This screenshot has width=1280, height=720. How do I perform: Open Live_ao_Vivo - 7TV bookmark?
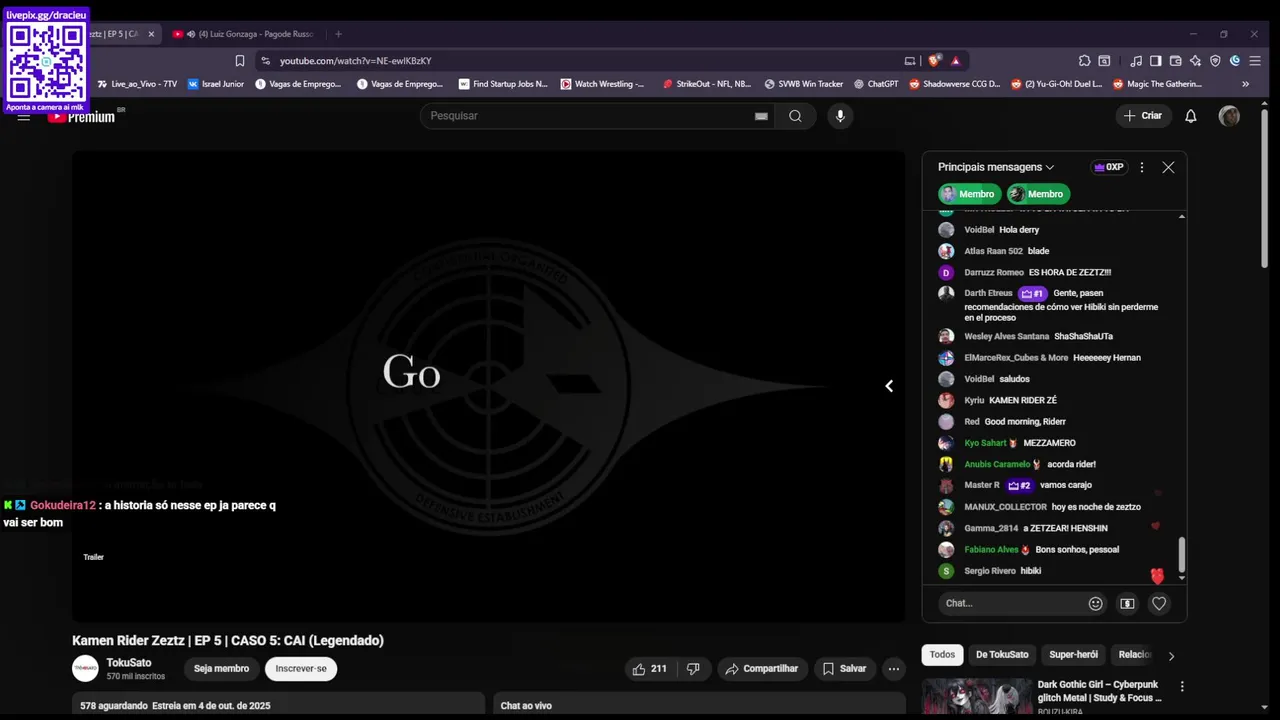pos(137,84)
